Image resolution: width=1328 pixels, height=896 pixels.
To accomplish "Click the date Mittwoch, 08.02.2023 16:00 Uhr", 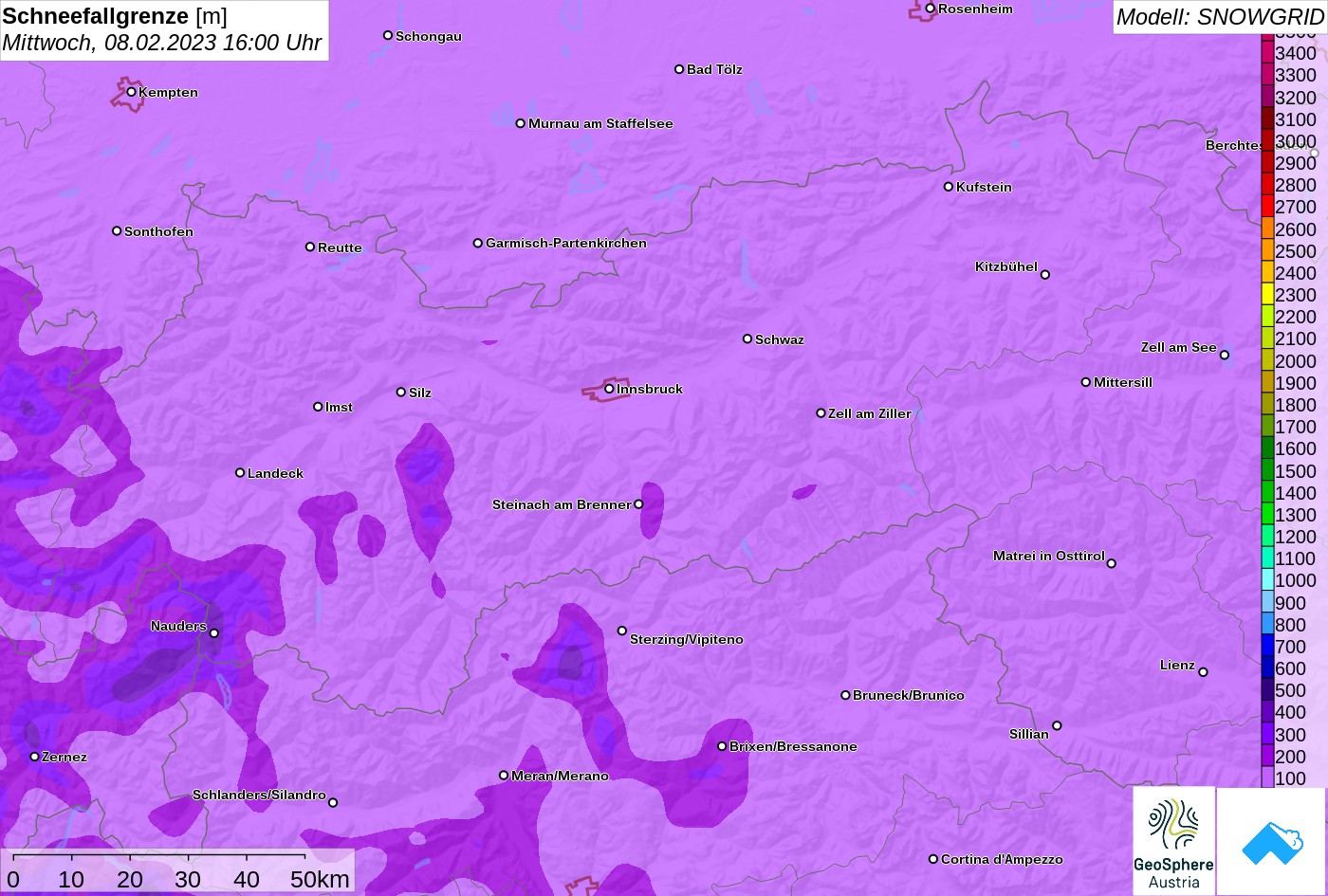I will 162,43.
